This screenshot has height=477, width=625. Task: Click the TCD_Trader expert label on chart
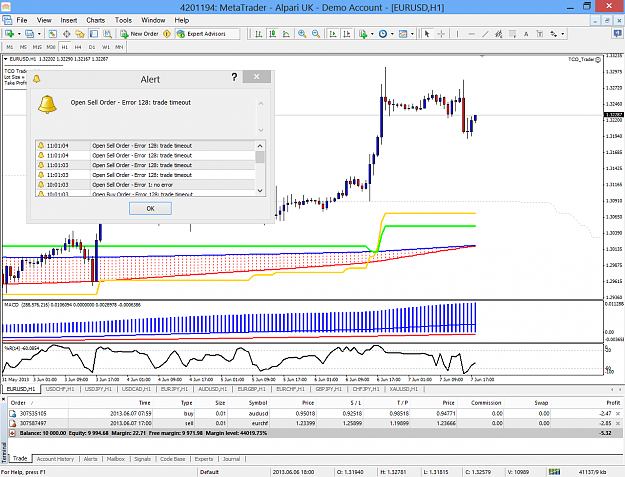(x=584, y=59)
